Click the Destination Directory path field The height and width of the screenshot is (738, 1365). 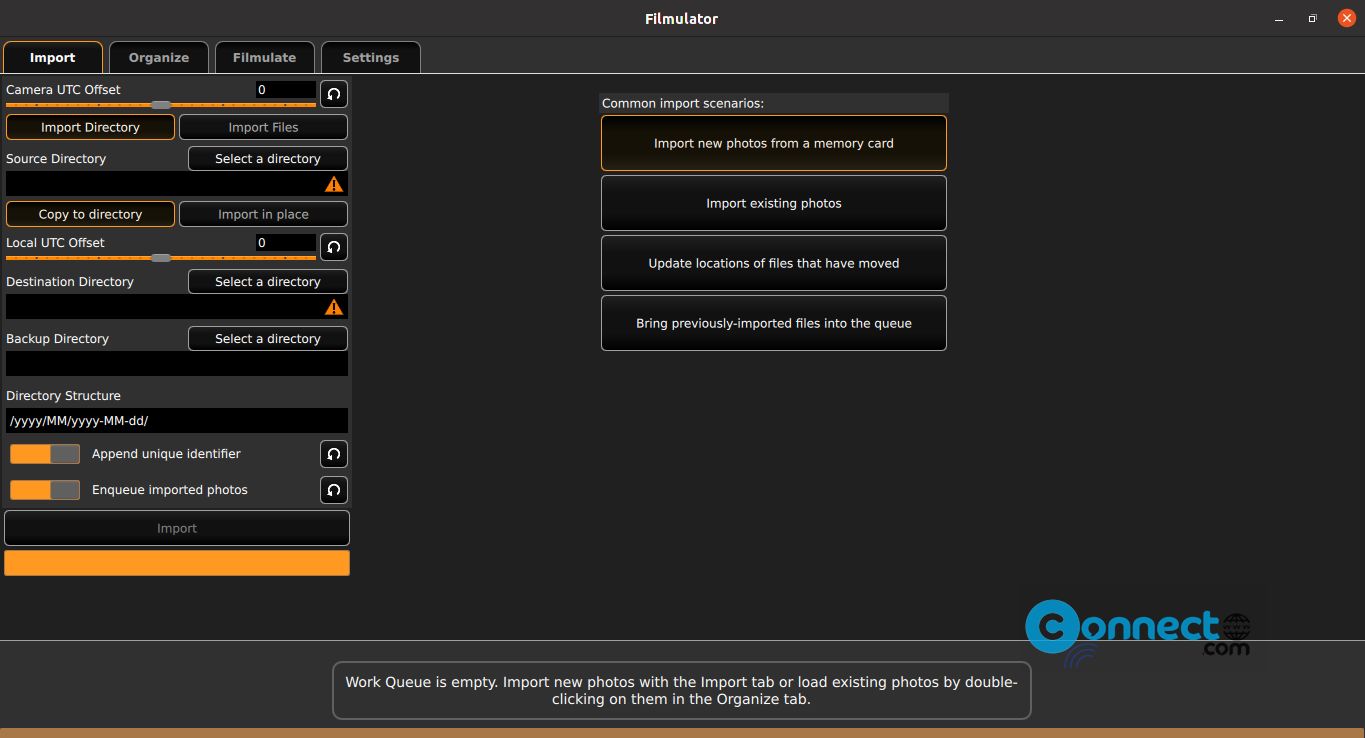pyautogui.click(x=177, y=307)
